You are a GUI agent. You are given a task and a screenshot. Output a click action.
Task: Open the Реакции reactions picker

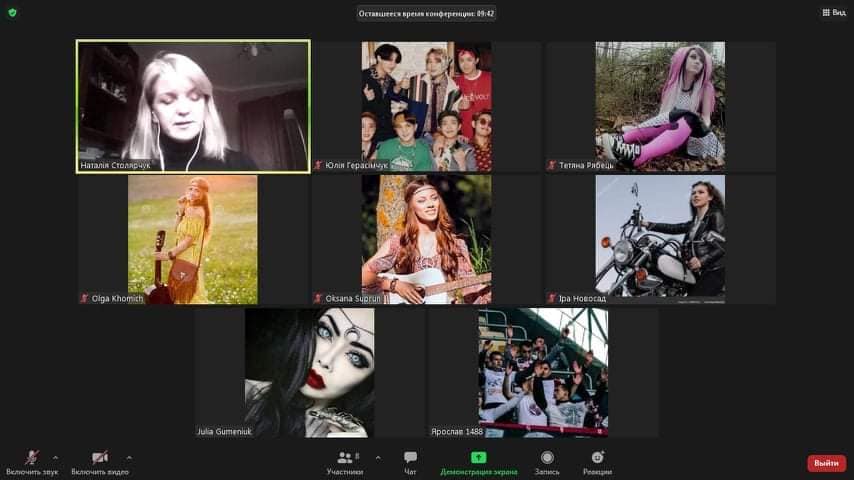[597, 461]
